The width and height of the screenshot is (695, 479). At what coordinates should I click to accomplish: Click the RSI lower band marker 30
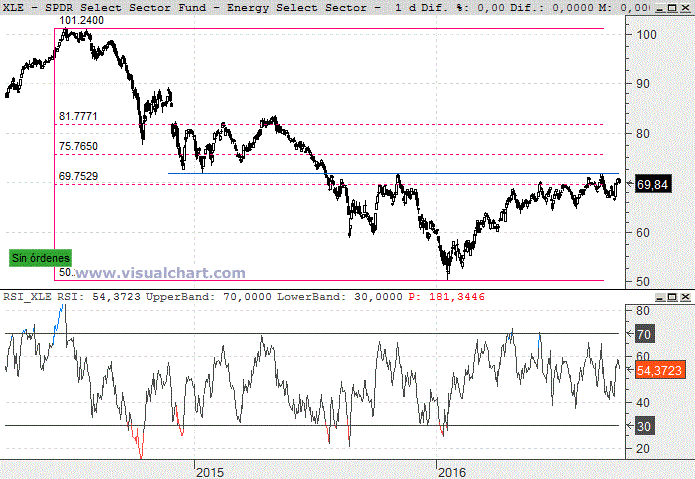click(644, 426)
